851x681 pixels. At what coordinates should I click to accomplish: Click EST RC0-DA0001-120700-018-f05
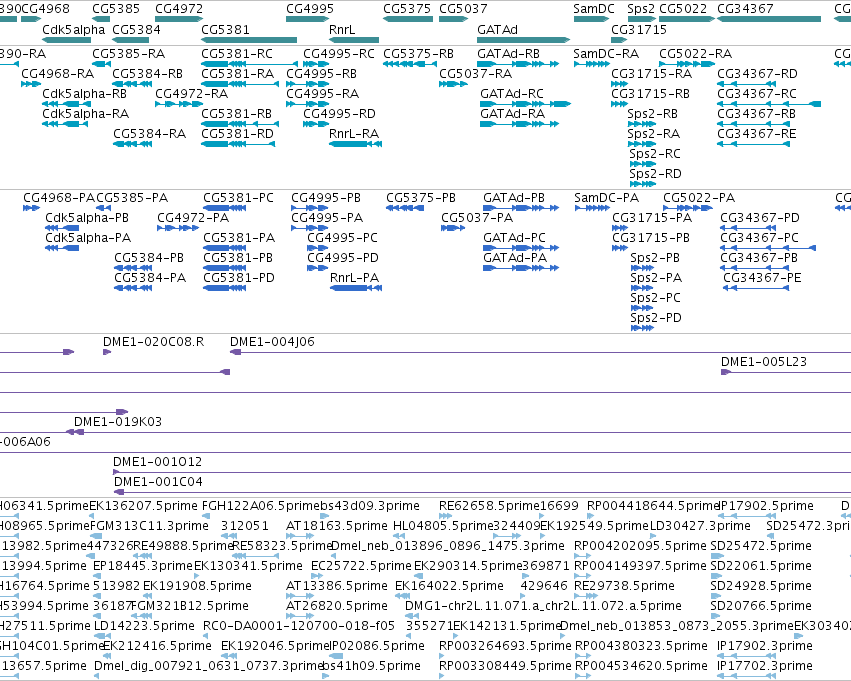299,626
